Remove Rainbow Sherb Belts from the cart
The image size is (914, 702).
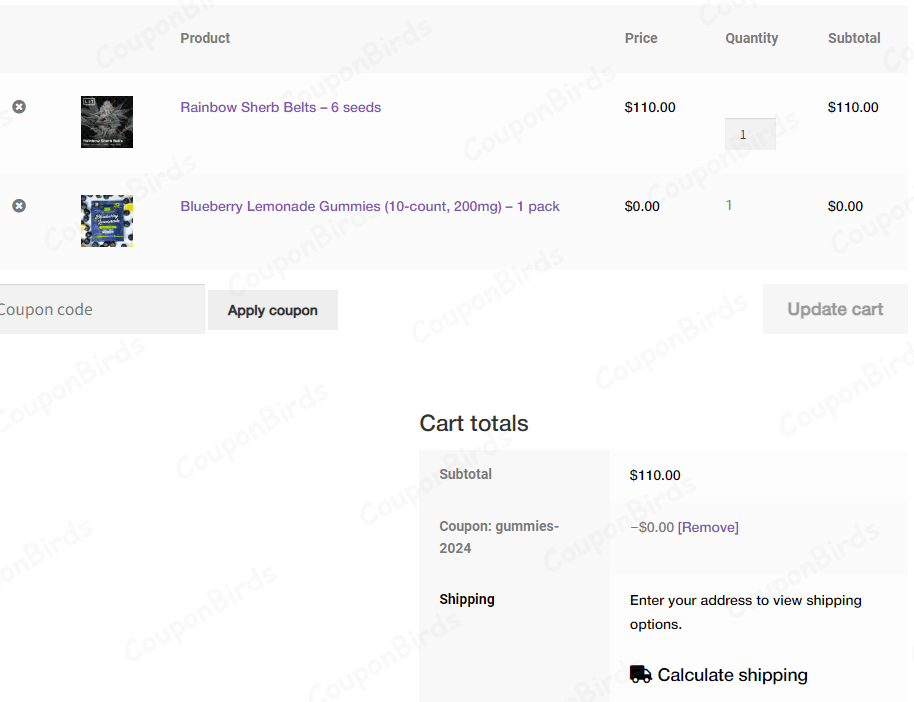[x=19, y=107]
